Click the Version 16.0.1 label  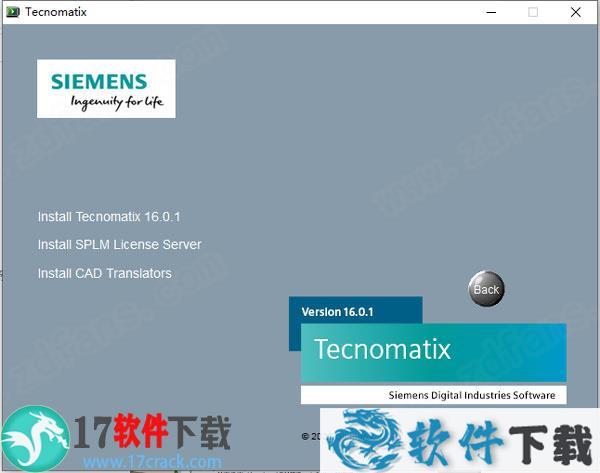click(x=337, y=312)
